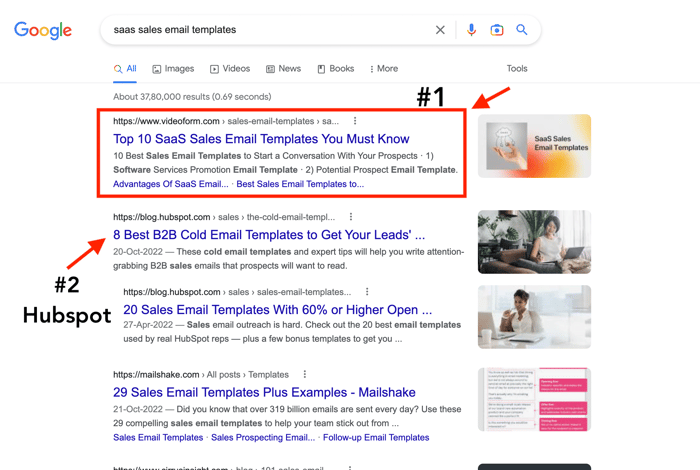Select the News tab
This screenshot has width=700, height=470.
click(x=283, y=69)
